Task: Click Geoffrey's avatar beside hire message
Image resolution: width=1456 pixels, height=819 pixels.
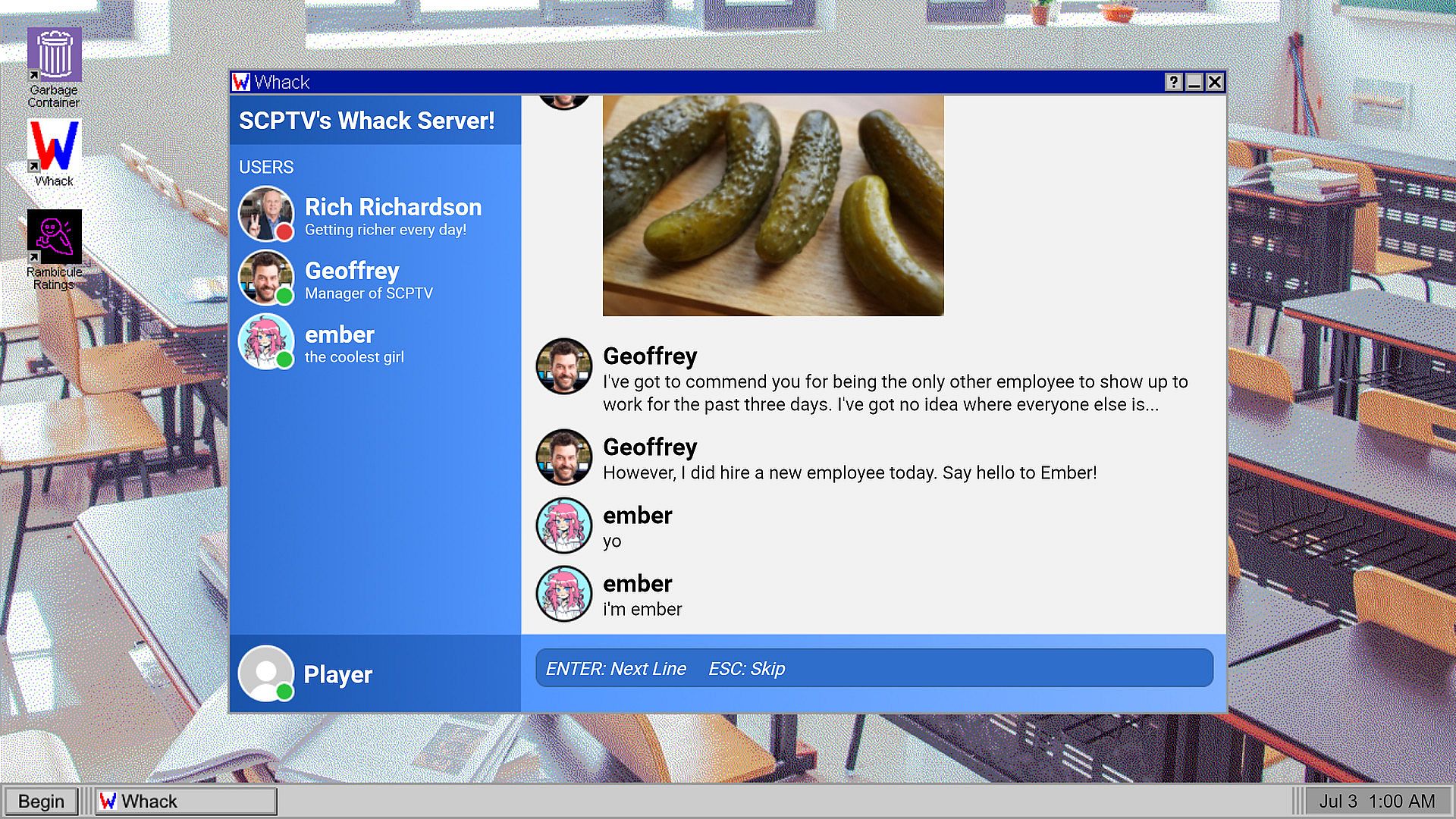Action: pyautogui.click(x=563, y=457)
